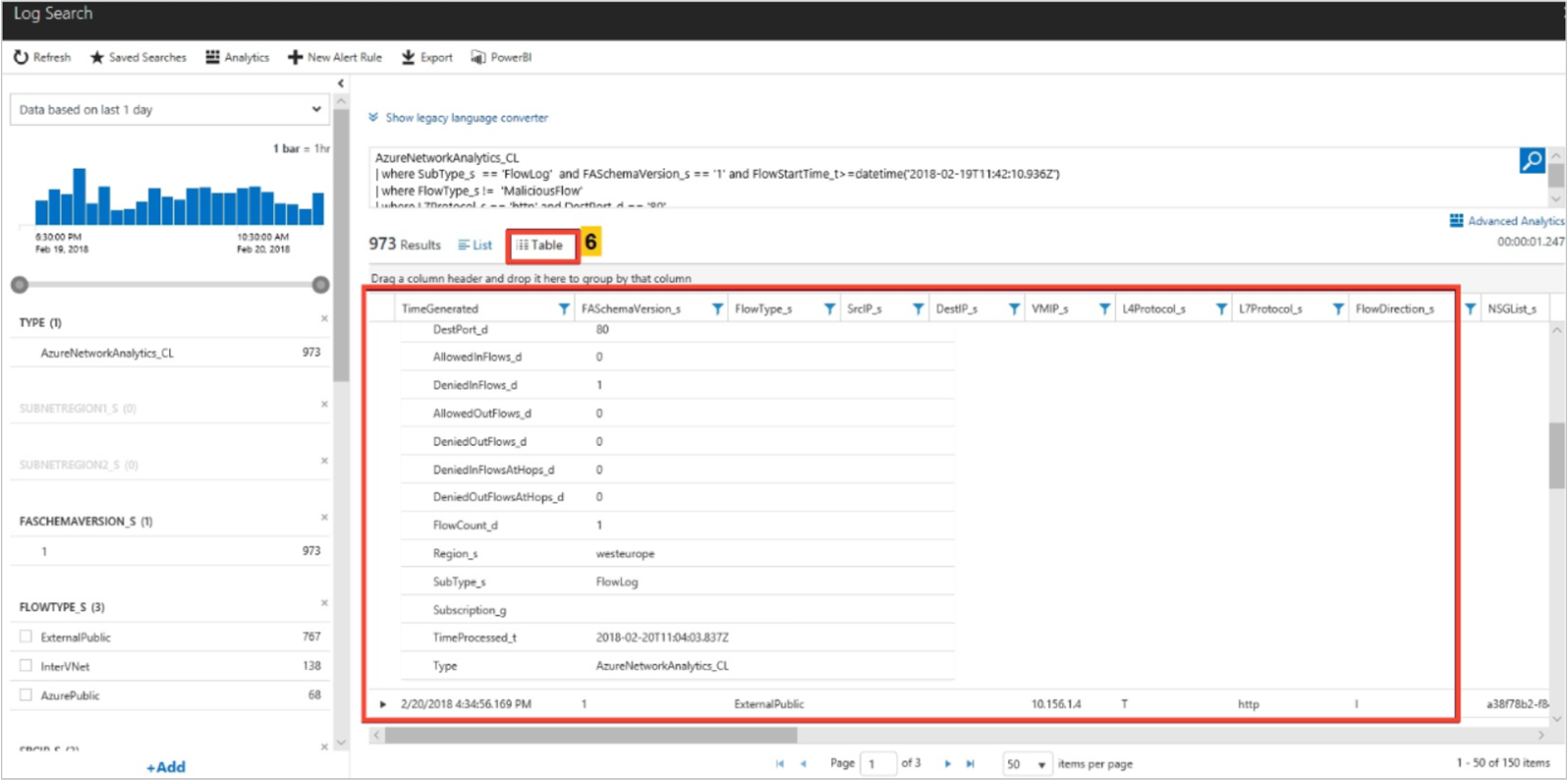Screen dimensions: 1568x780
Task: Switch to List view
Action: [x=476, y=246]
